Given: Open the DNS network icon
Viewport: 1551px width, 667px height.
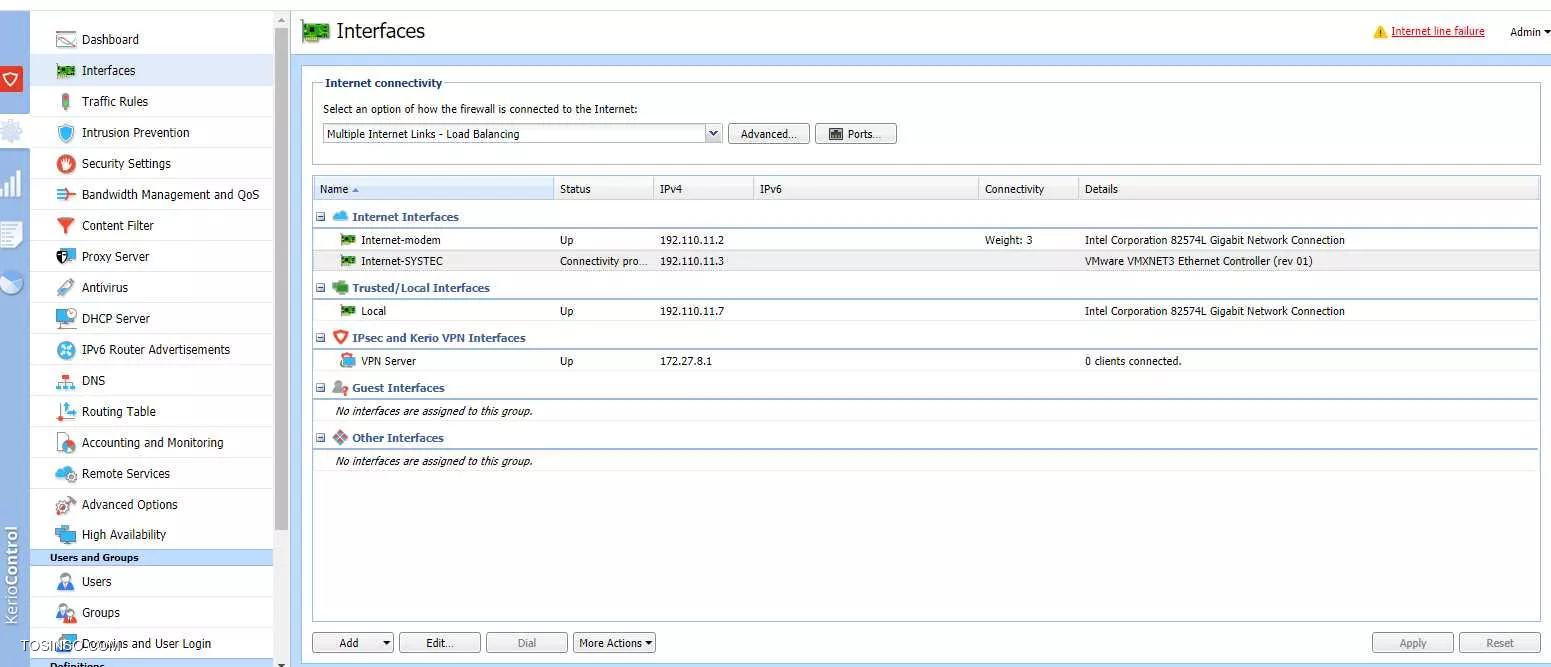Looking at the screenshot, I should (x=66, y=381).
